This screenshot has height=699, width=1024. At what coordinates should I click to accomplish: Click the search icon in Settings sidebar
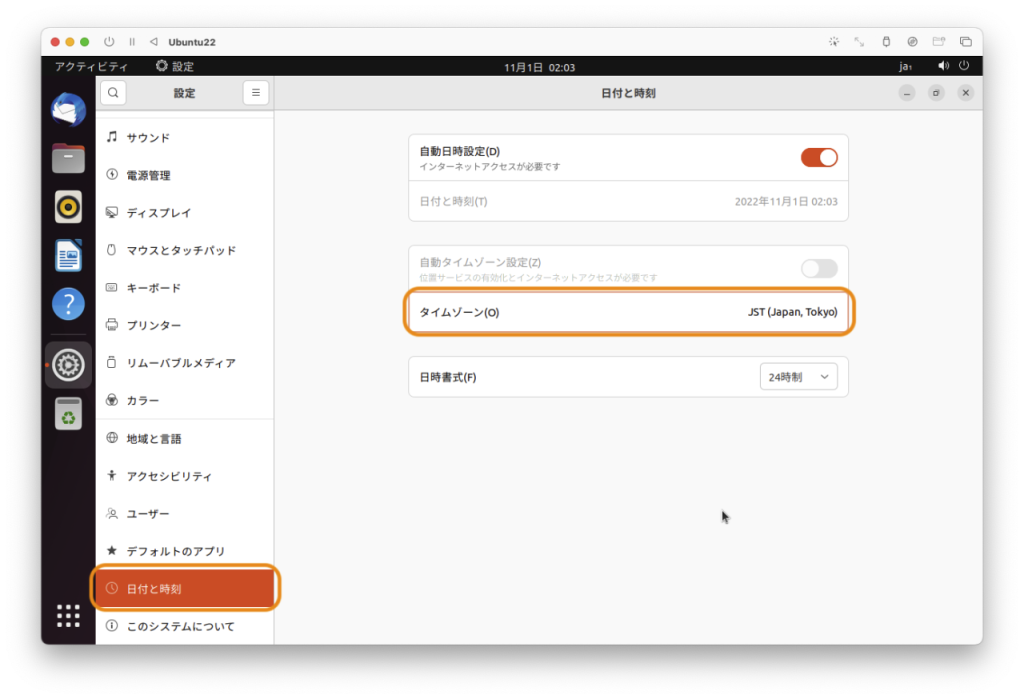(113, 93)
